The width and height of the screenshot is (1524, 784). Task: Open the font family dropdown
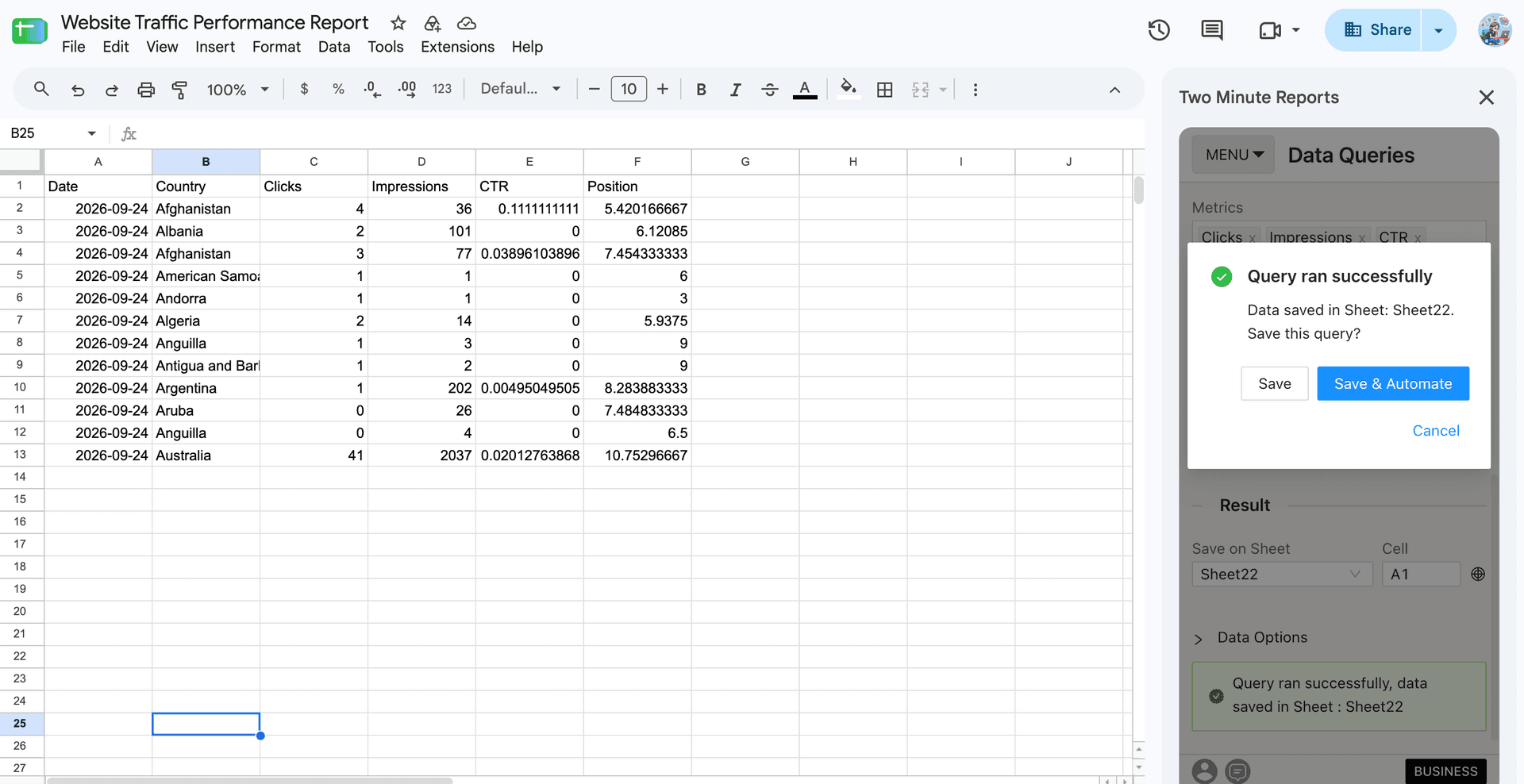pyautogui.click(x=521, y=89)
